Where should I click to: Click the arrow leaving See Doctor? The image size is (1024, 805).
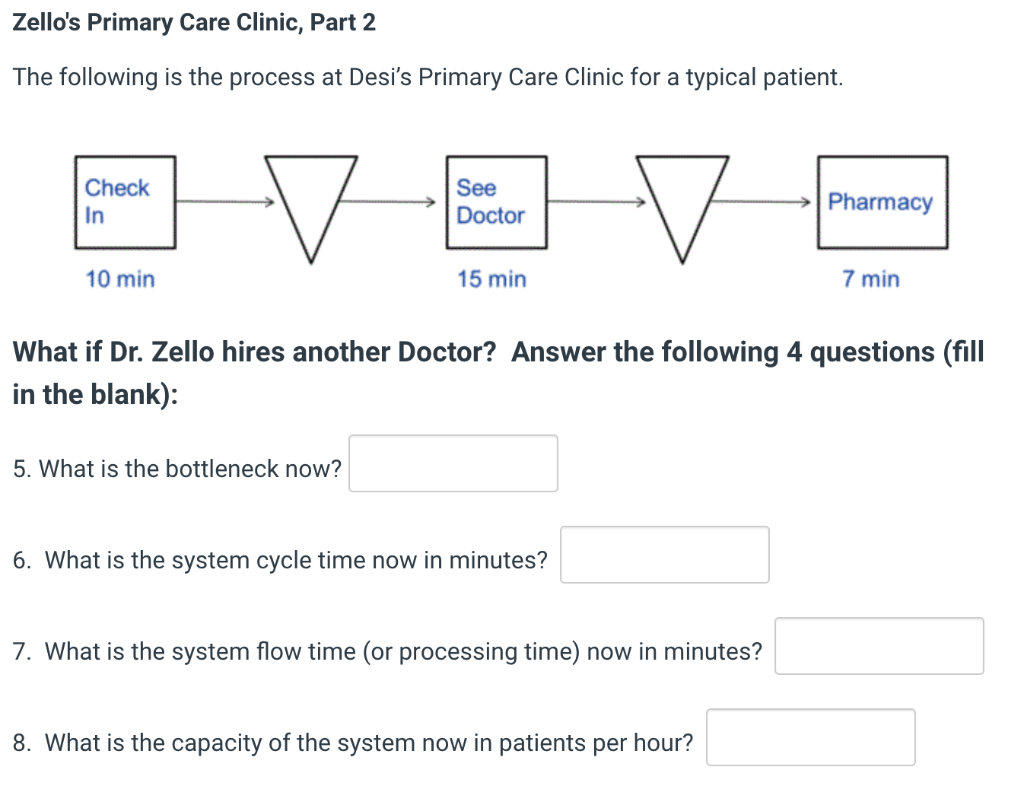click(595, 201)
